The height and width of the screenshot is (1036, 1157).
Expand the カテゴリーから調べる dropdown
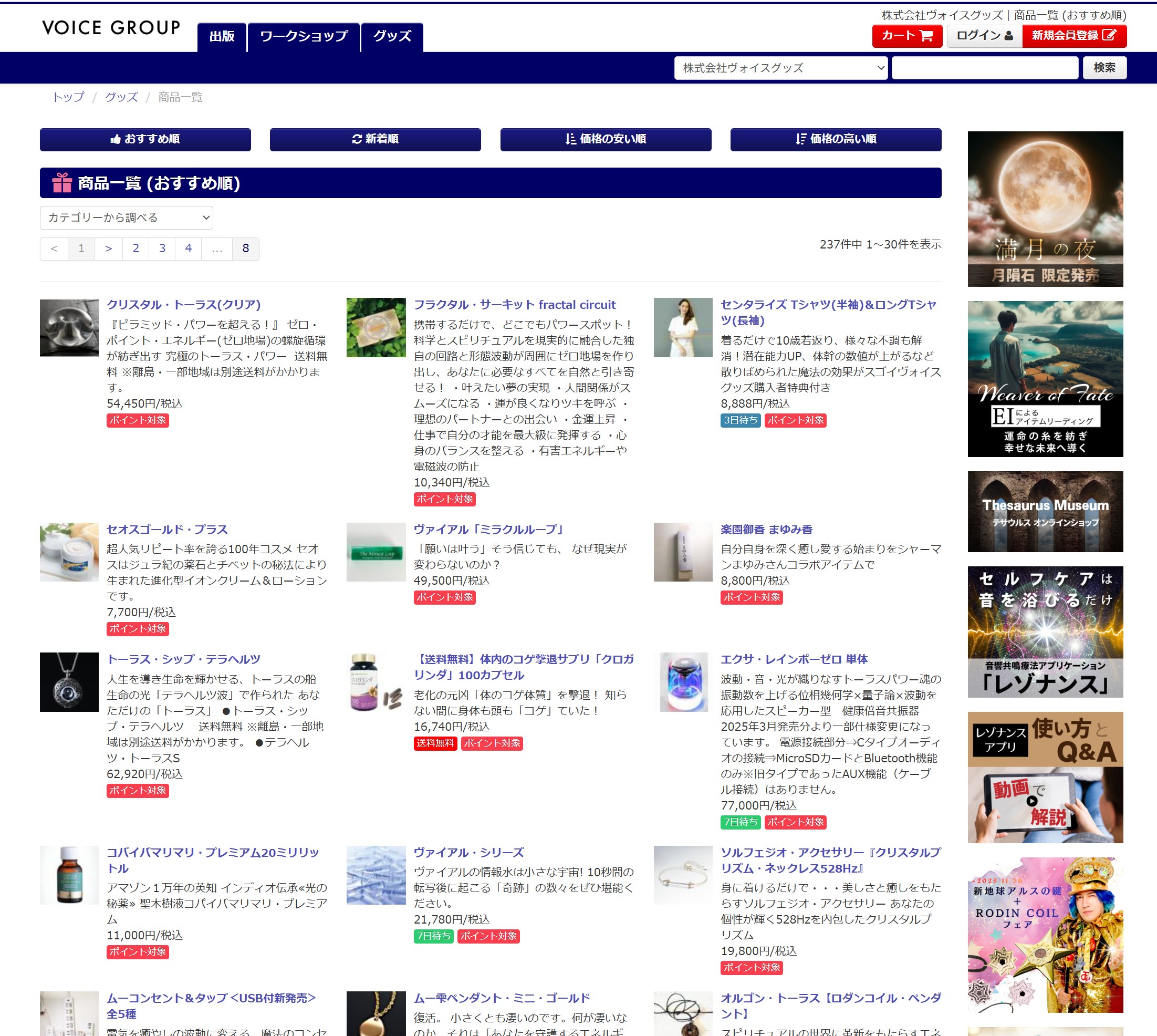tap(127, 217)
